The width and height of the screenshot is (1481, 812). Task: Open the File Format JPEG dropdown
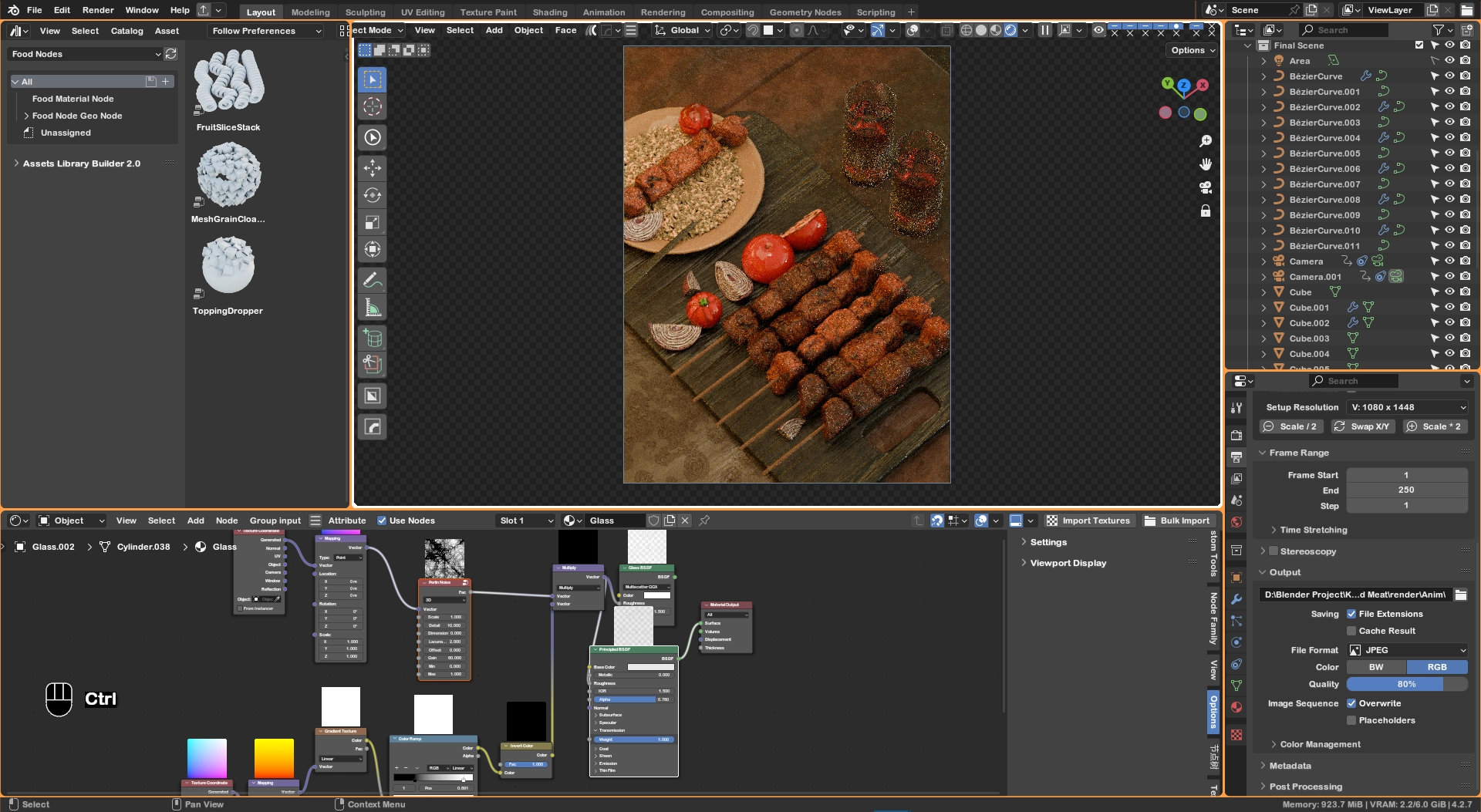point(1407,650)
